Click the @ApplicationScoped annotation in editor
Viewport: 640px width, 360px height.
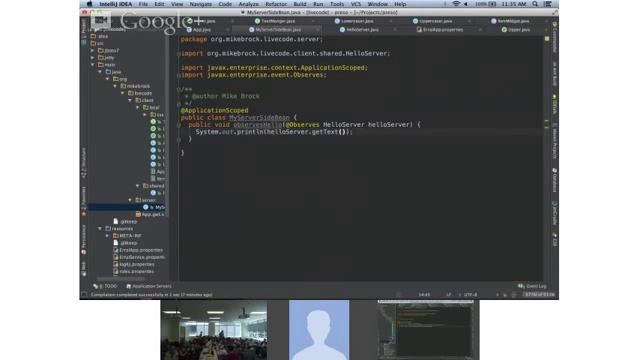[x=214, y=111]
